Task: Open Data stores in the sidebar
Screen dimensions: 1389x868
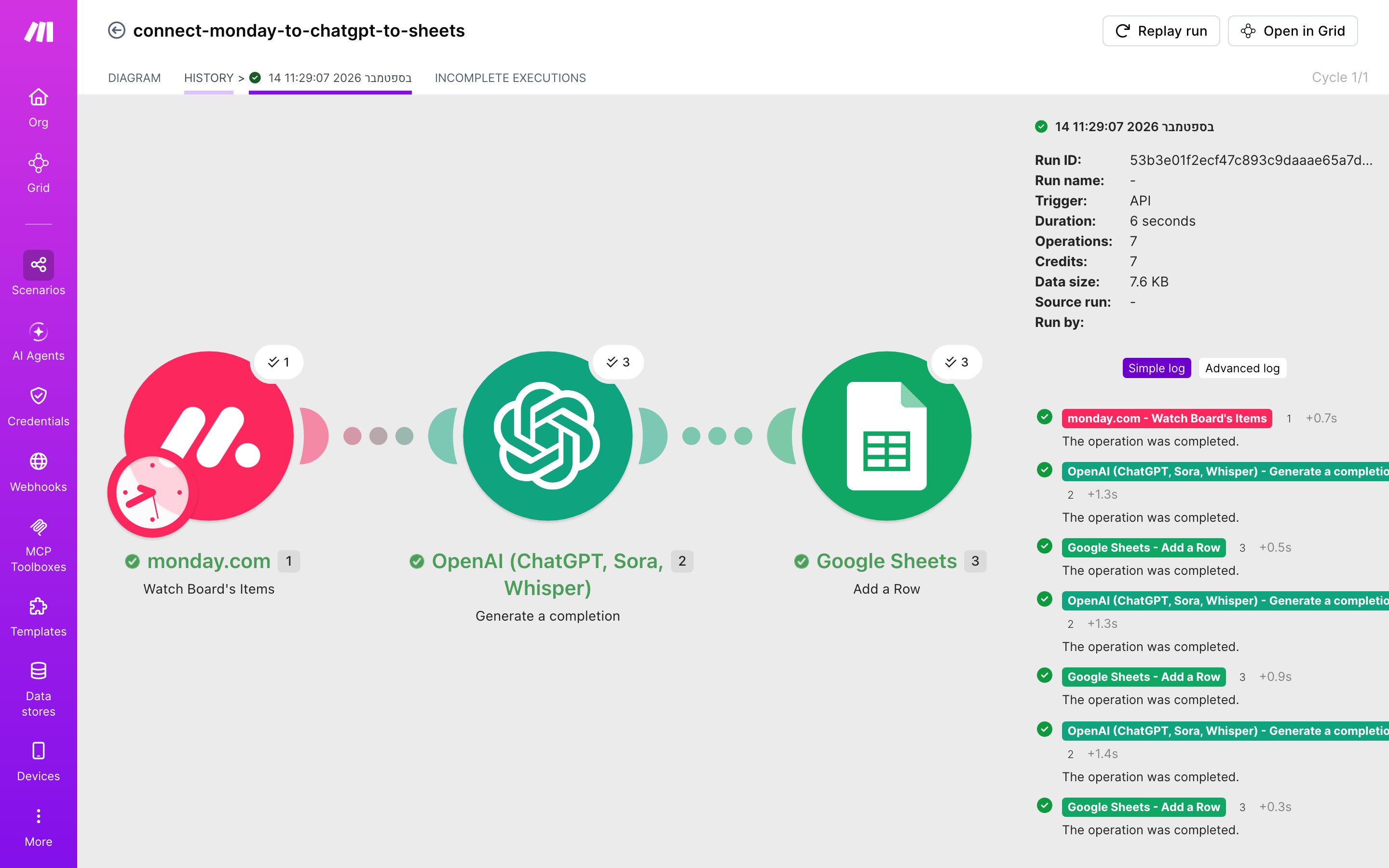Action: 39,689
